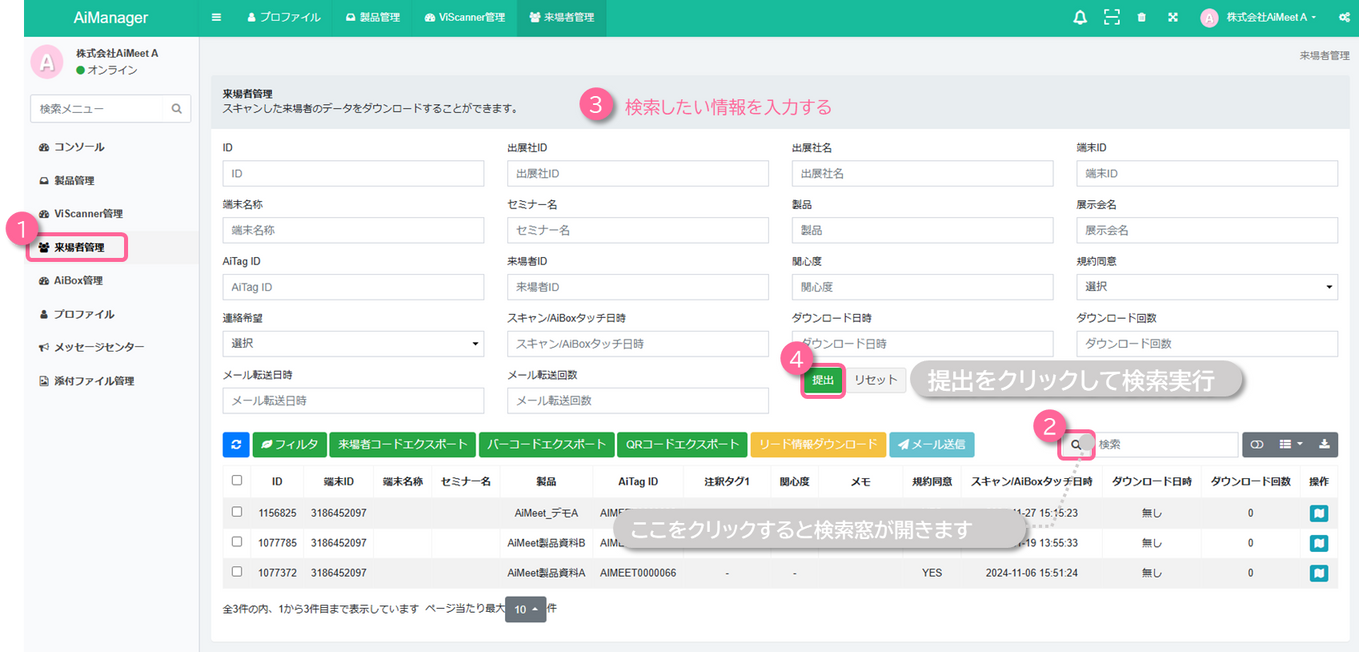1359x652 pixels.
Task: Open the 連絡希望 select dropdown
Action: [353, 344]
